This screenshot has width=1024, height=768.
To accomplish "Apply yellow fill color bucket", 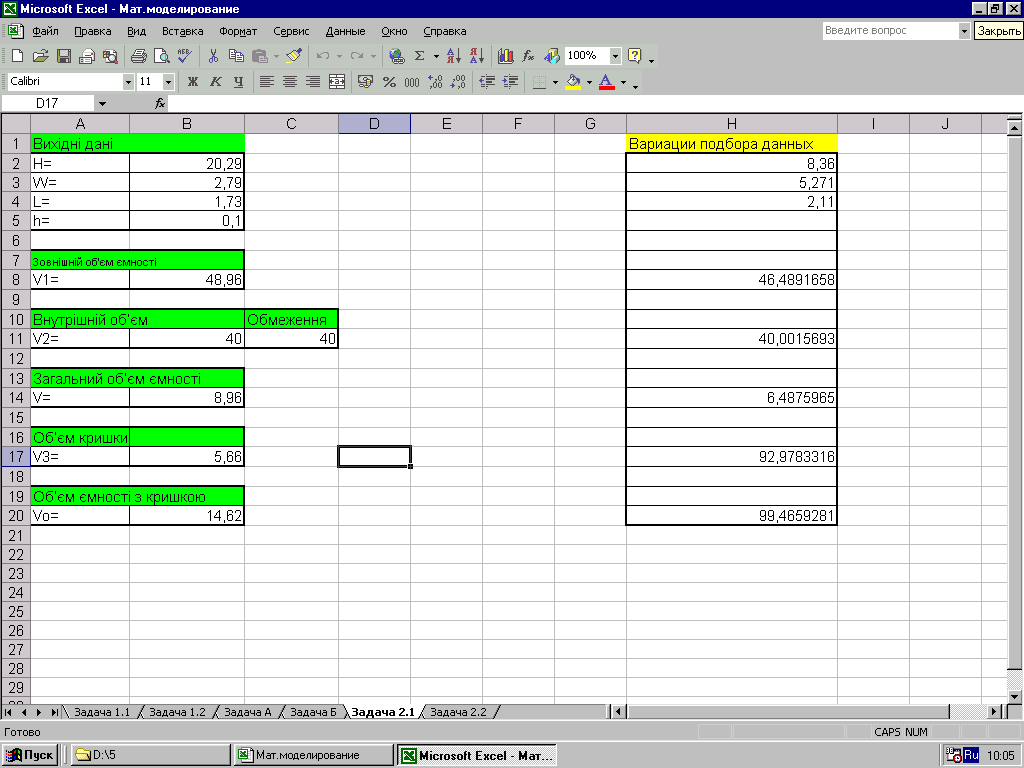I will pos(573,82).
